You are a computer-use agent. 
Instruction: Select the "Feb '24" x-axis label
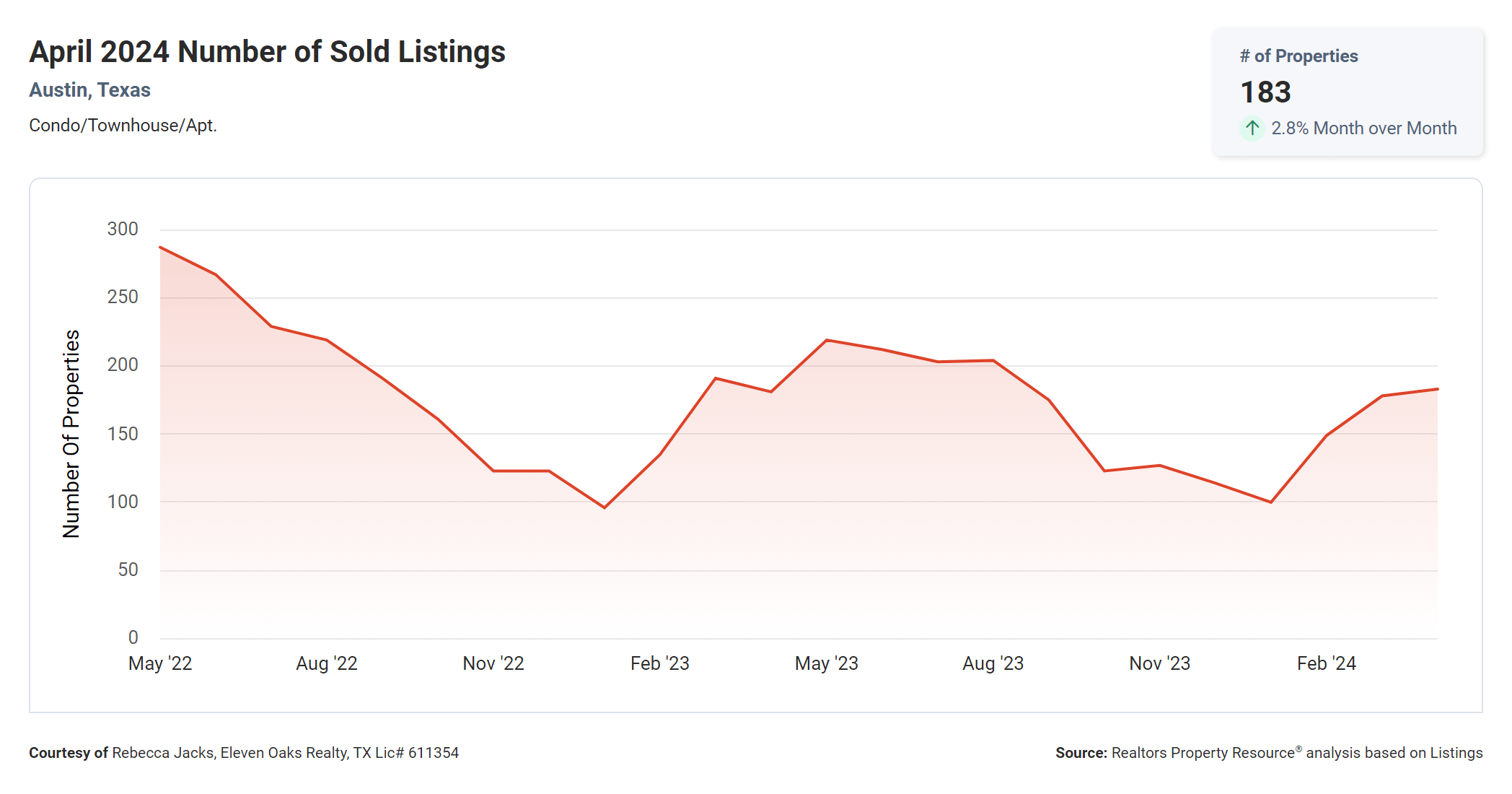pos(1327,663)
